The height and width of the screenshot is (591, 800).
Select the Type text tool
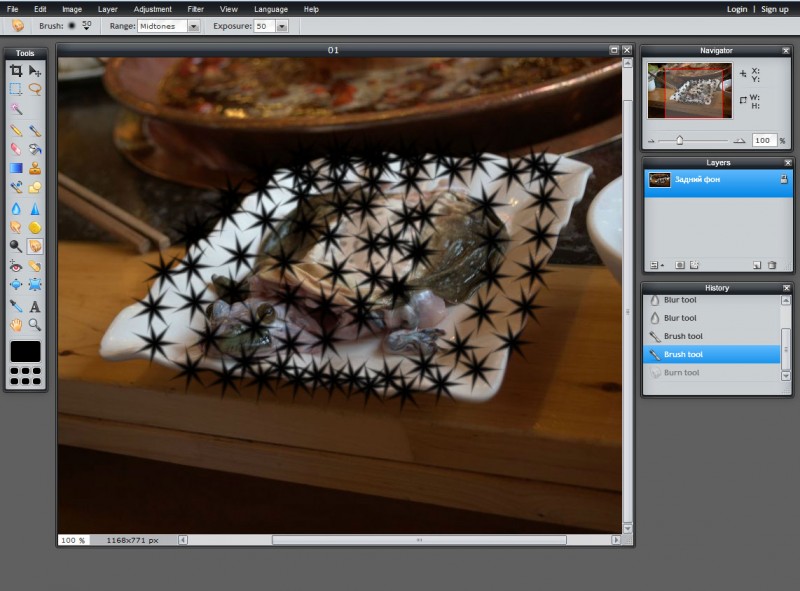click(x=35, y=306)
